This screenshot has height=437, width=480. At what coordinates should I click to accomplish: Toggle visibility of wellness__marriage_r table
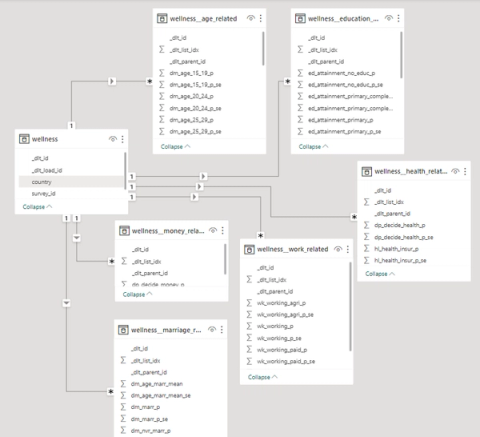point(212,330)
